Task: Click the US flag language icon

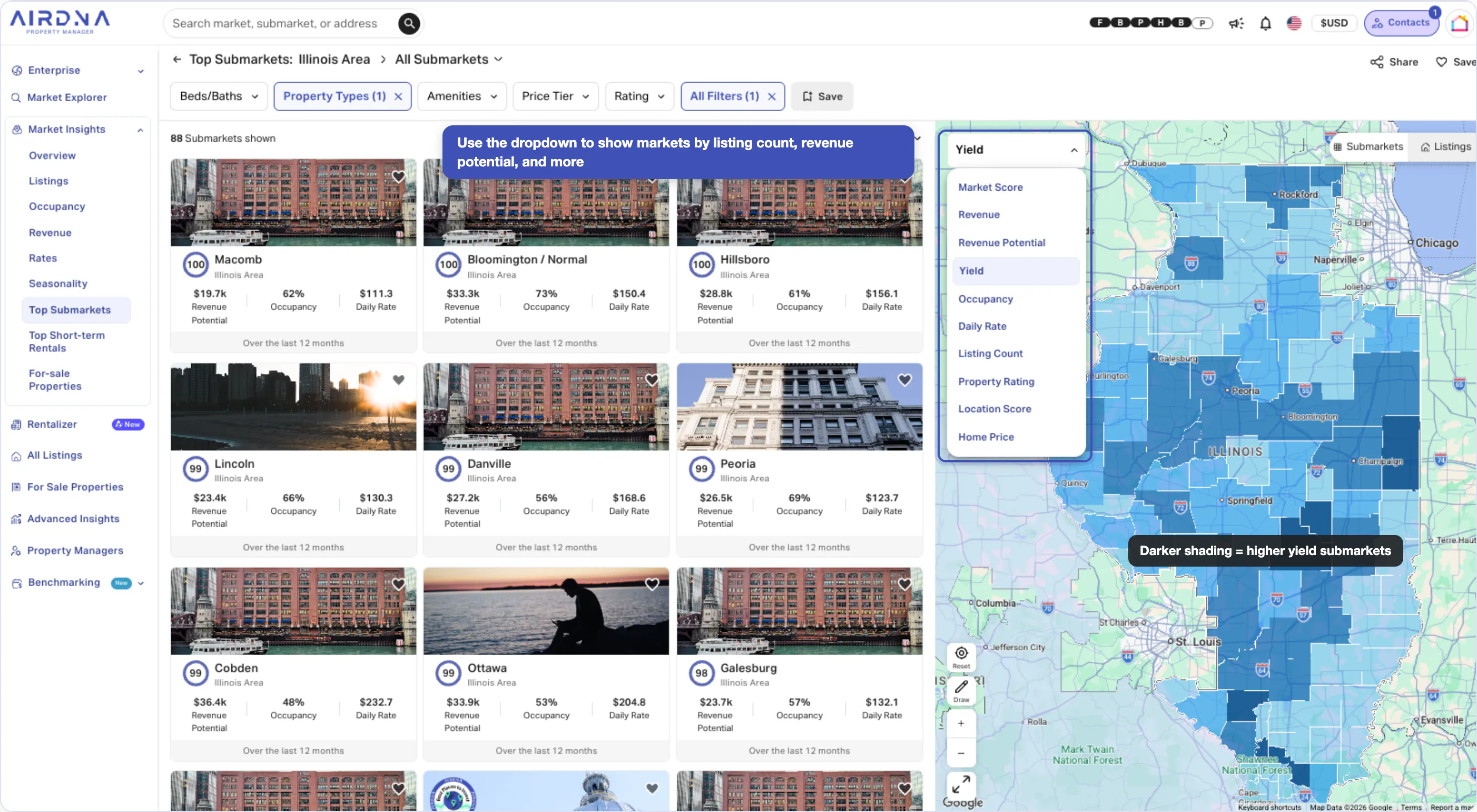Action: coord(1294,24)
